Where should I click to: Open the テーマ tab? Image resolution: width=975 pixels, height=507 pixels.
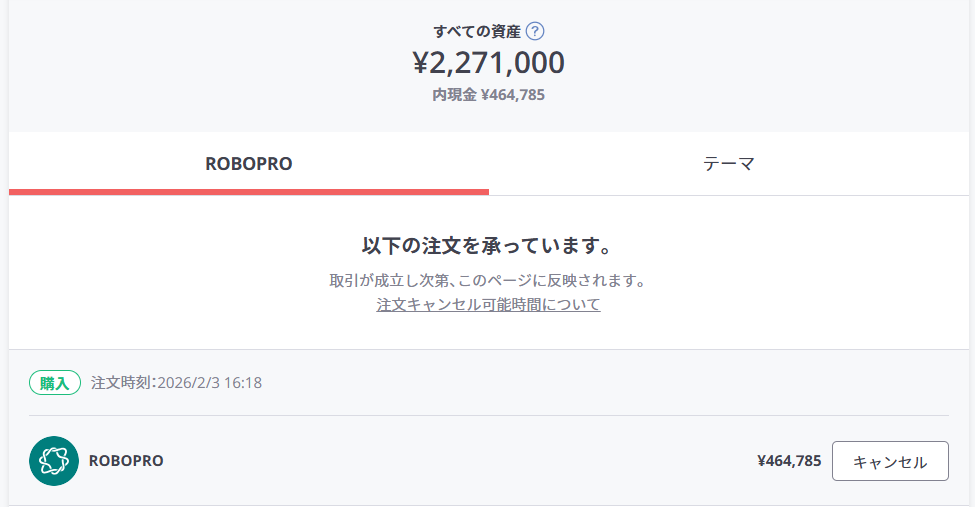[729, 163]
